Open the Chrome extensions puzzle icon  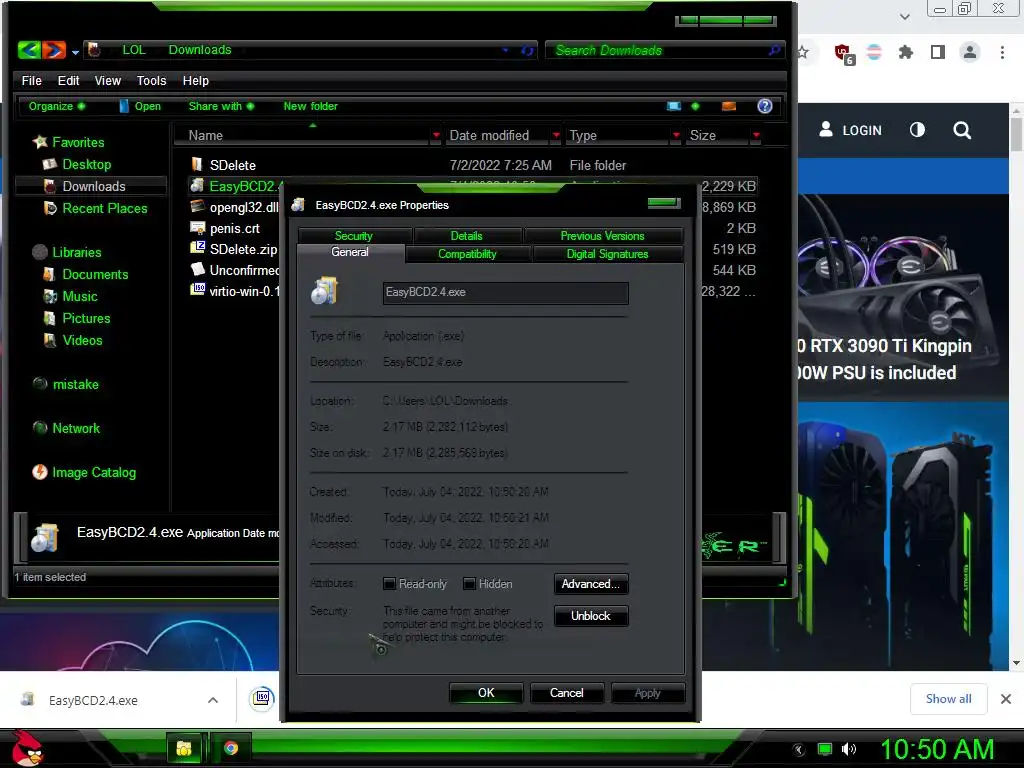(x=905, y=52)
